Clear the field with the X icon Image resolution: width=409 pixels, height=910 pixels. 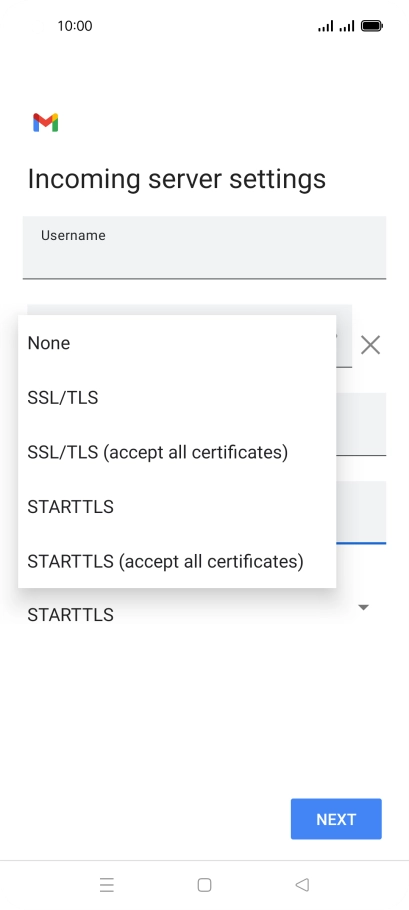click(370, 345)
